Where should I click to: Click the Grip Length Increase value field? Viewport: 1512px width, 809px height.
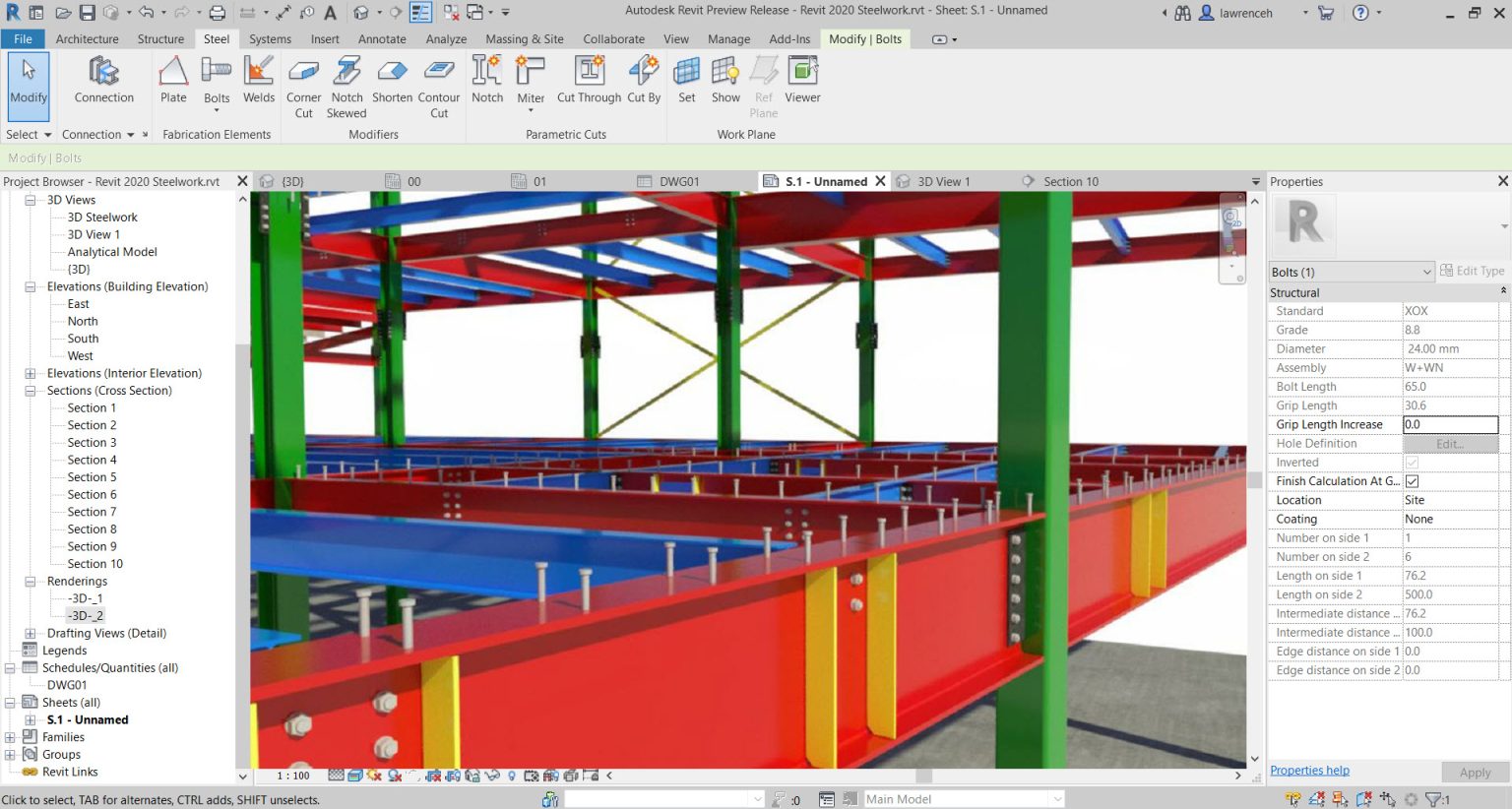[x=1450, y=425]
